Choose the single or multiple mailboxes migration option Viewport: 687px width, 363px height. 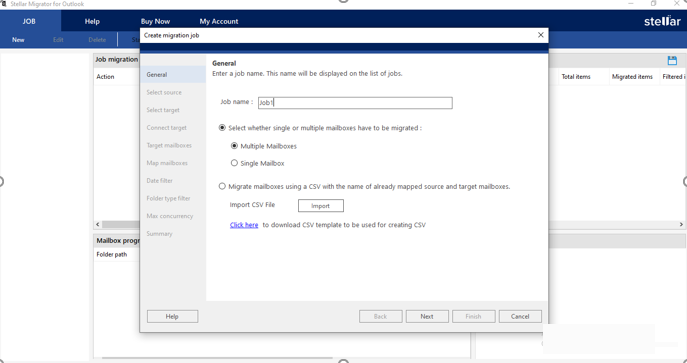[222, 128]
